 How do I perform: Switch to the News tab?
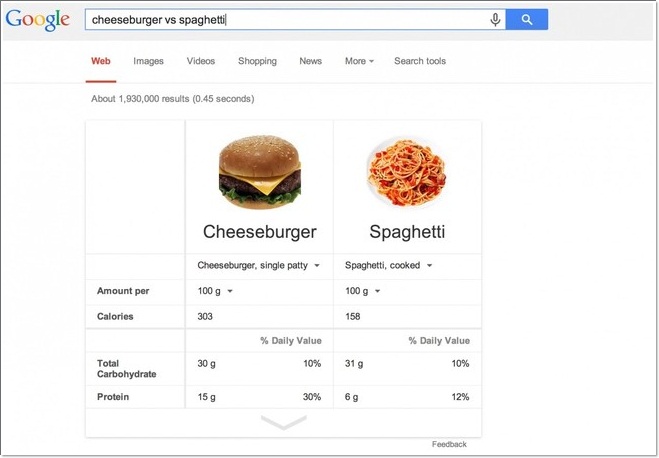click(x=311, y=61)
